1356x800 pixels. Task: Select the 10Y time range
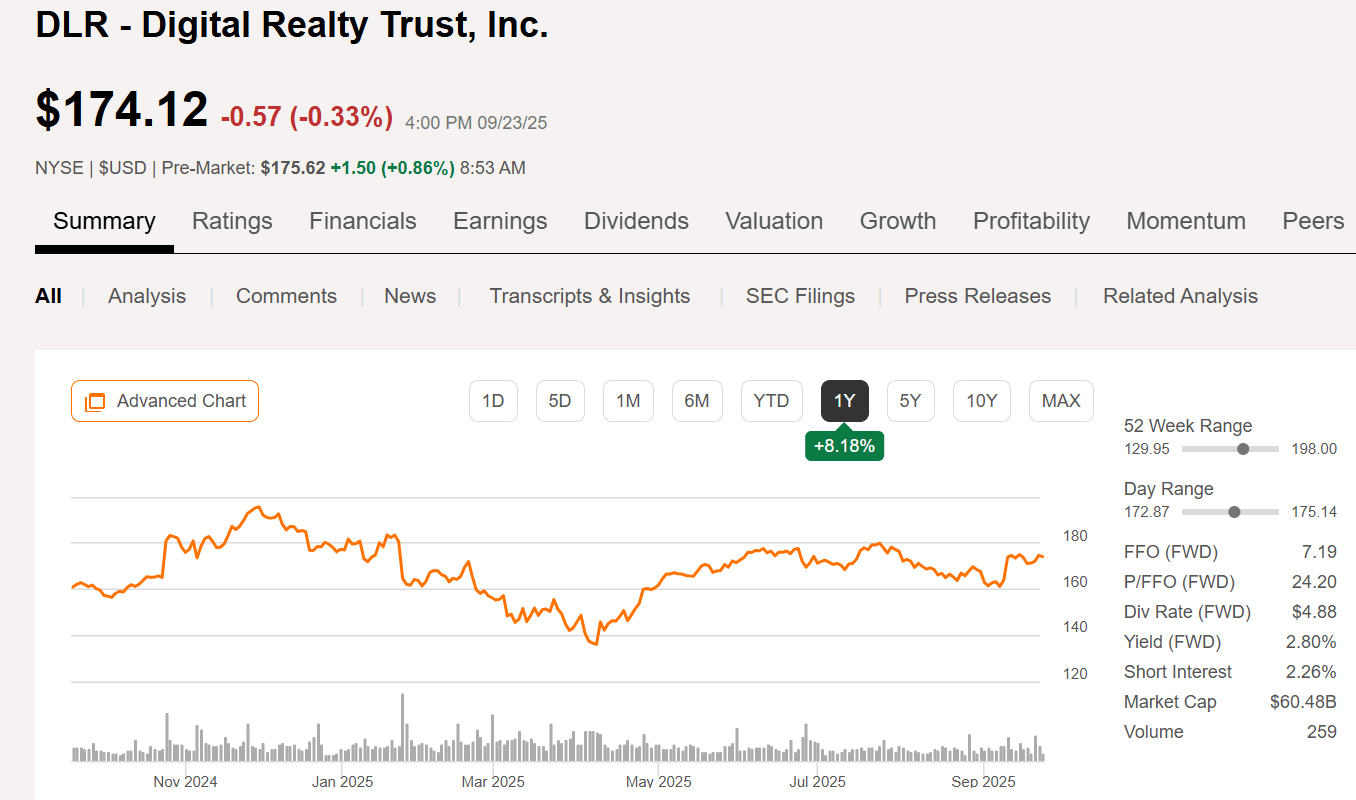click(x=981, y=400)
